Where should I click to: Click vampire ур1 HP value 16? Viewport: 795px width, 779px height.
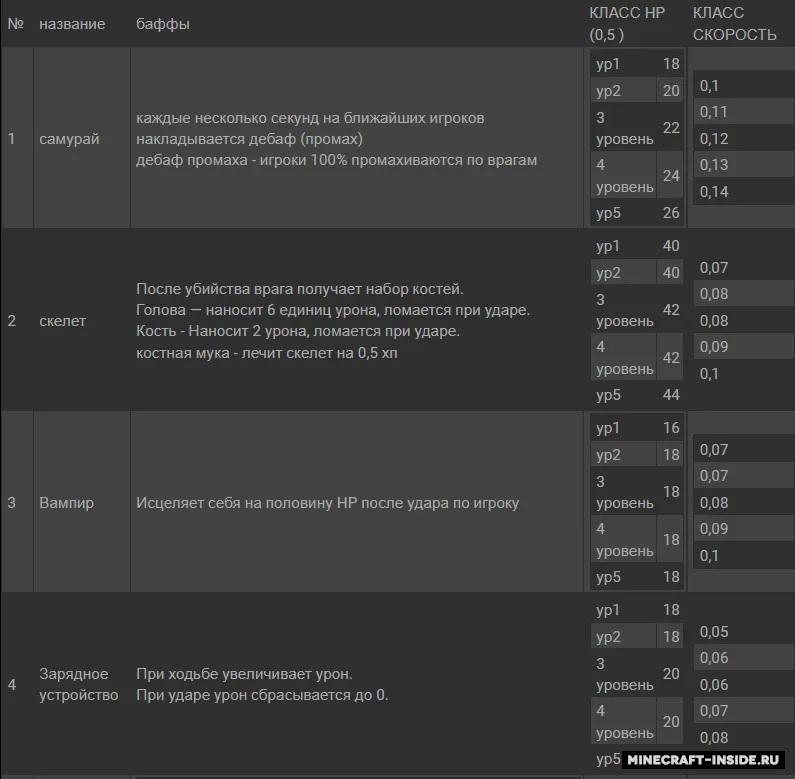tap(671, 428)
